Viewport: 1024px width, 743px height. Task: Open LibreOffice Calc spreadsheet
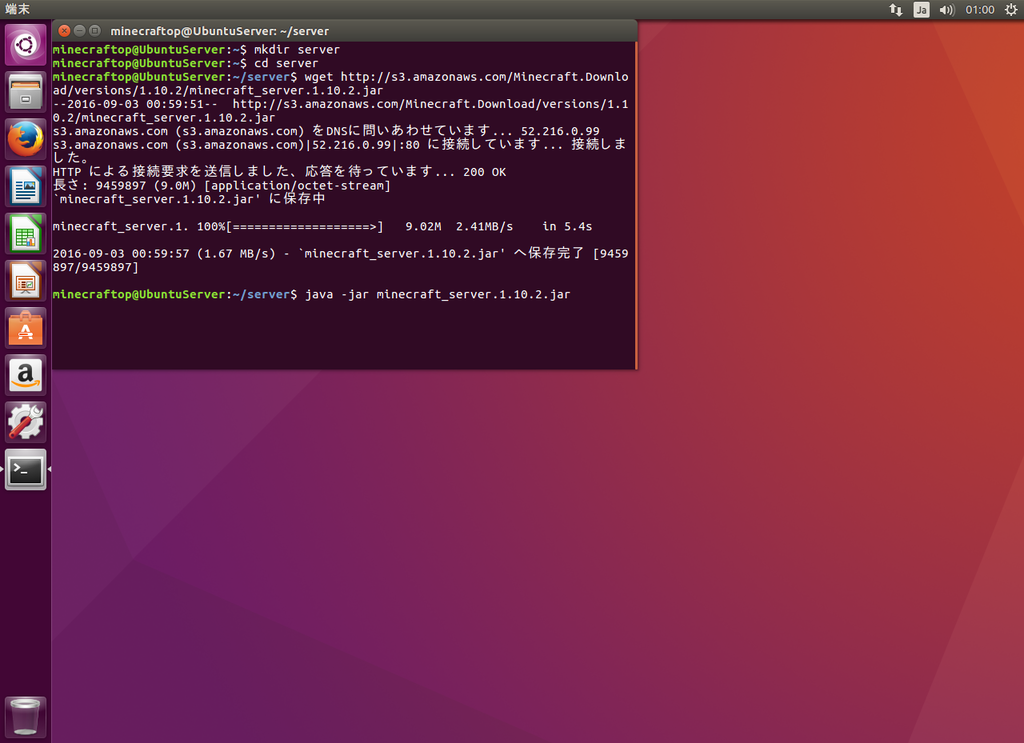pyautogui.click(x=25, y=233)
